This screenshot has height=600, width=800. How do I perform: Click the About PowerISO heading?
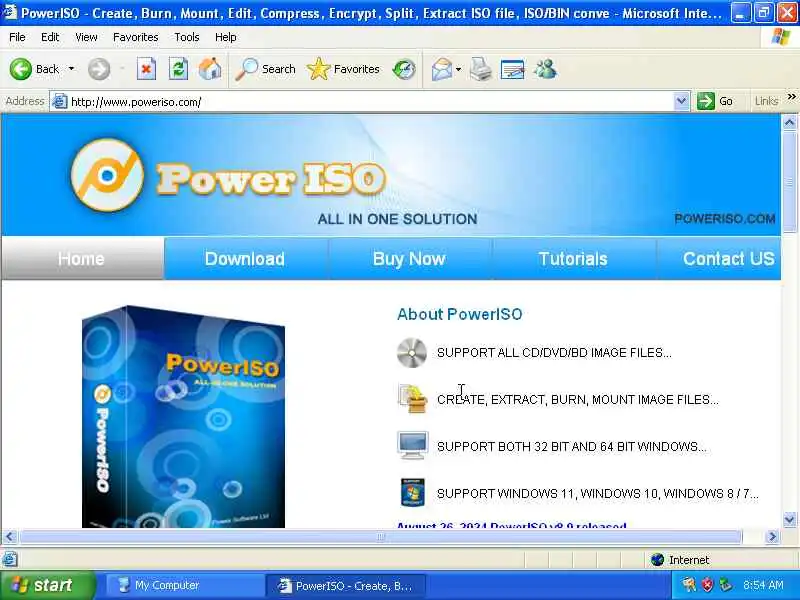point(460,314)
